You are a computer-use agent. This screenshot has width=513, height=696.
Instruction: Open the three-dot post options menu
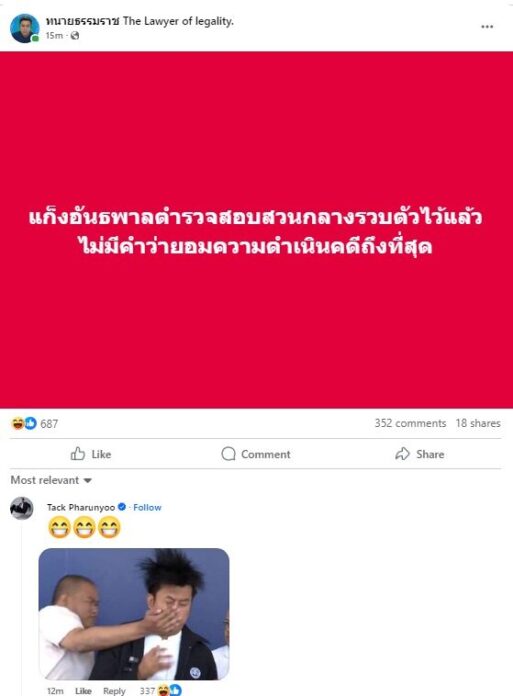point(487,27)
